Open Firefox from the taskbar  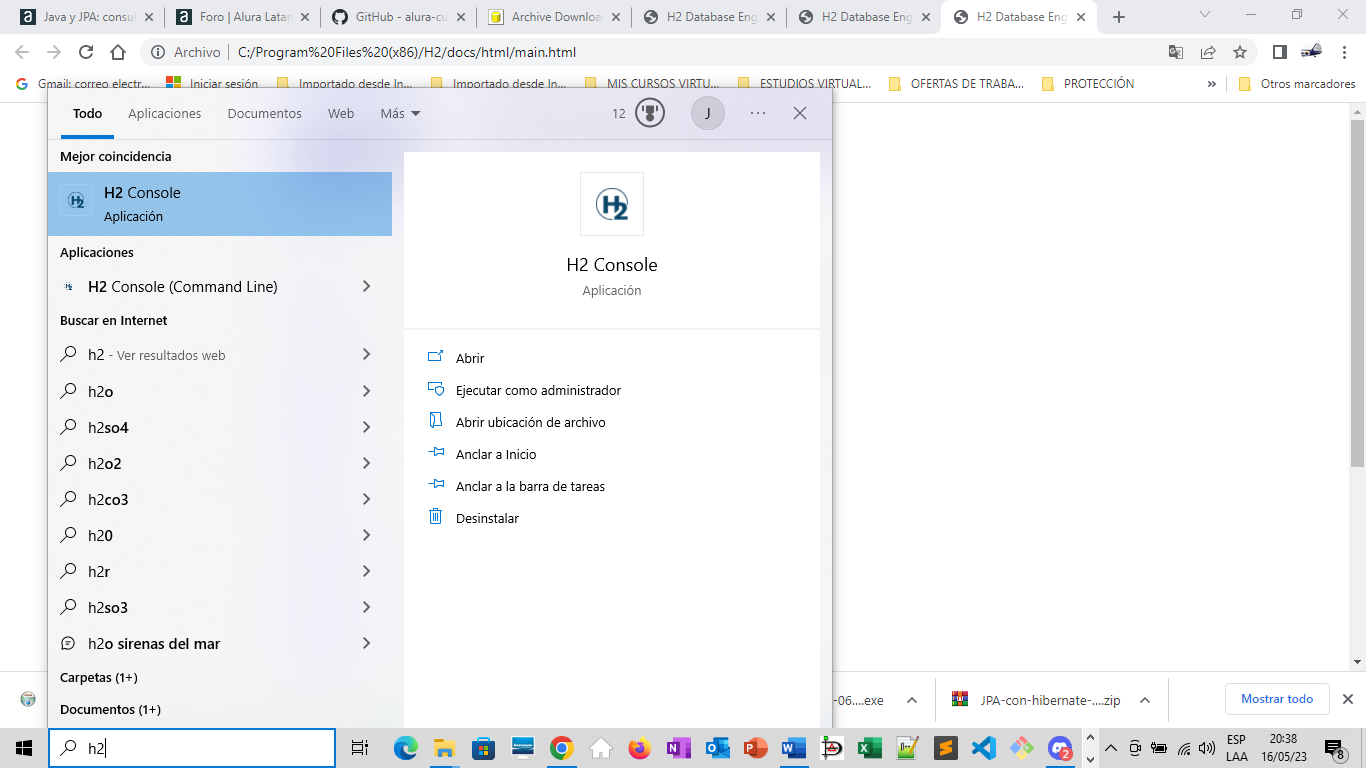click(639, 748)
